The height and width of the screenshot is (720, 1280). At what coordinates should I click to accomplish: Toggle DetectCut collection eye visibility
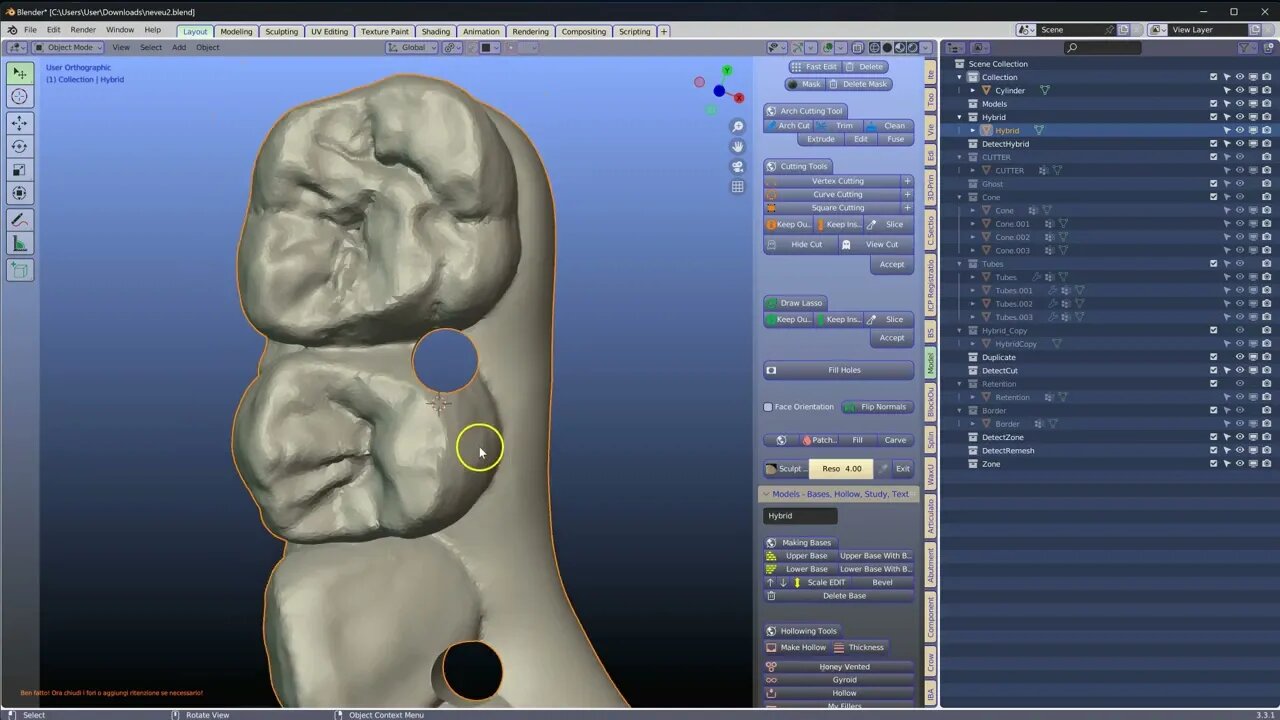pyautogui.click(x=1240, y=370)
